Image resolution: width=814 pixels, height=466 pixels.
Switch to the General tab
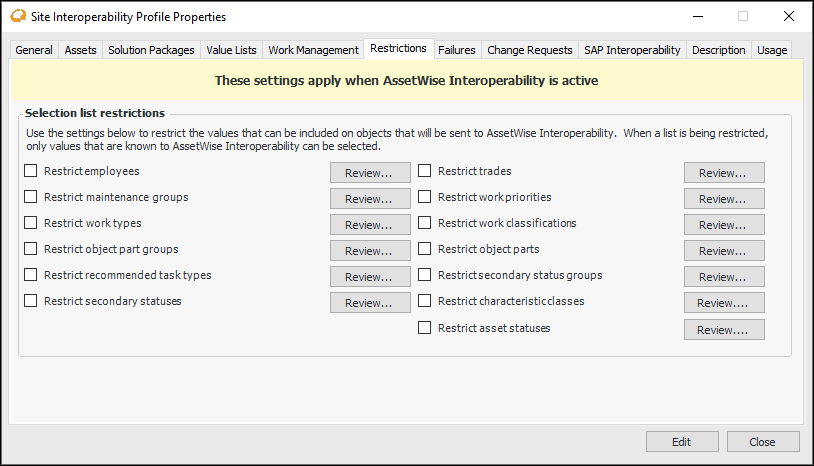[34, 50]
